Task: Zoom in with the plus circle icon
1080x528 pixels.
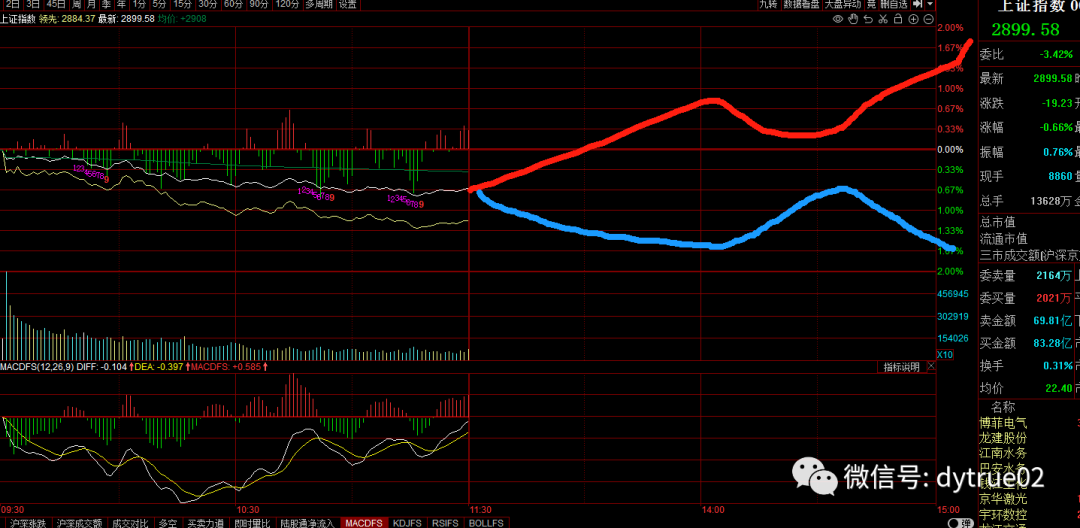Action: [x=913, y=19]
